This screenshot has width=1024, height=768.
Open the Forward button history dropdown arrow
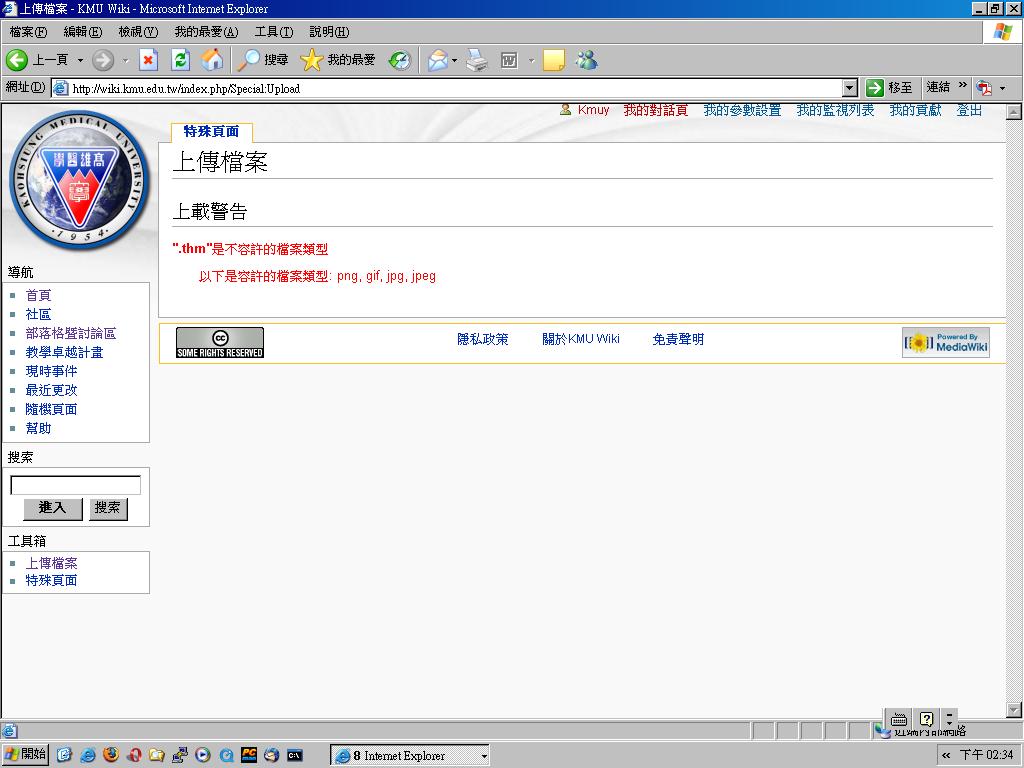(x=125, y=60)
